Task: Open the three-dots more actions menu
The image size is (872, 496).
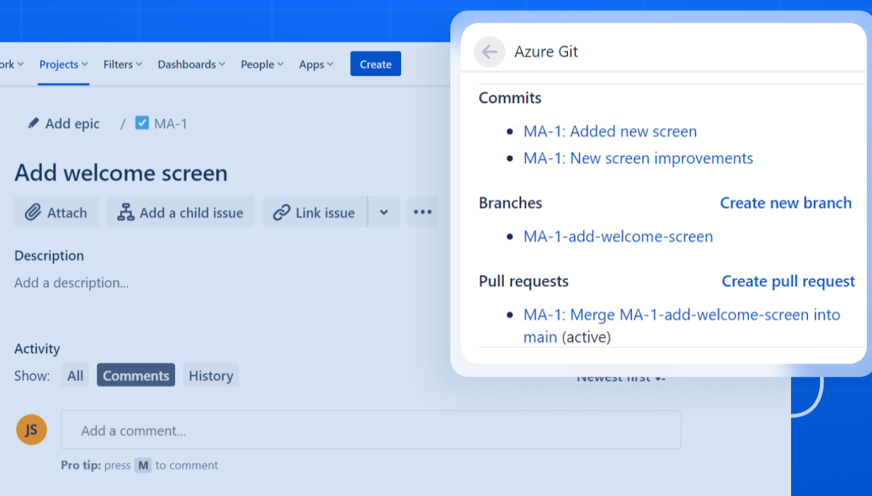Action: (x=423, y=212)
